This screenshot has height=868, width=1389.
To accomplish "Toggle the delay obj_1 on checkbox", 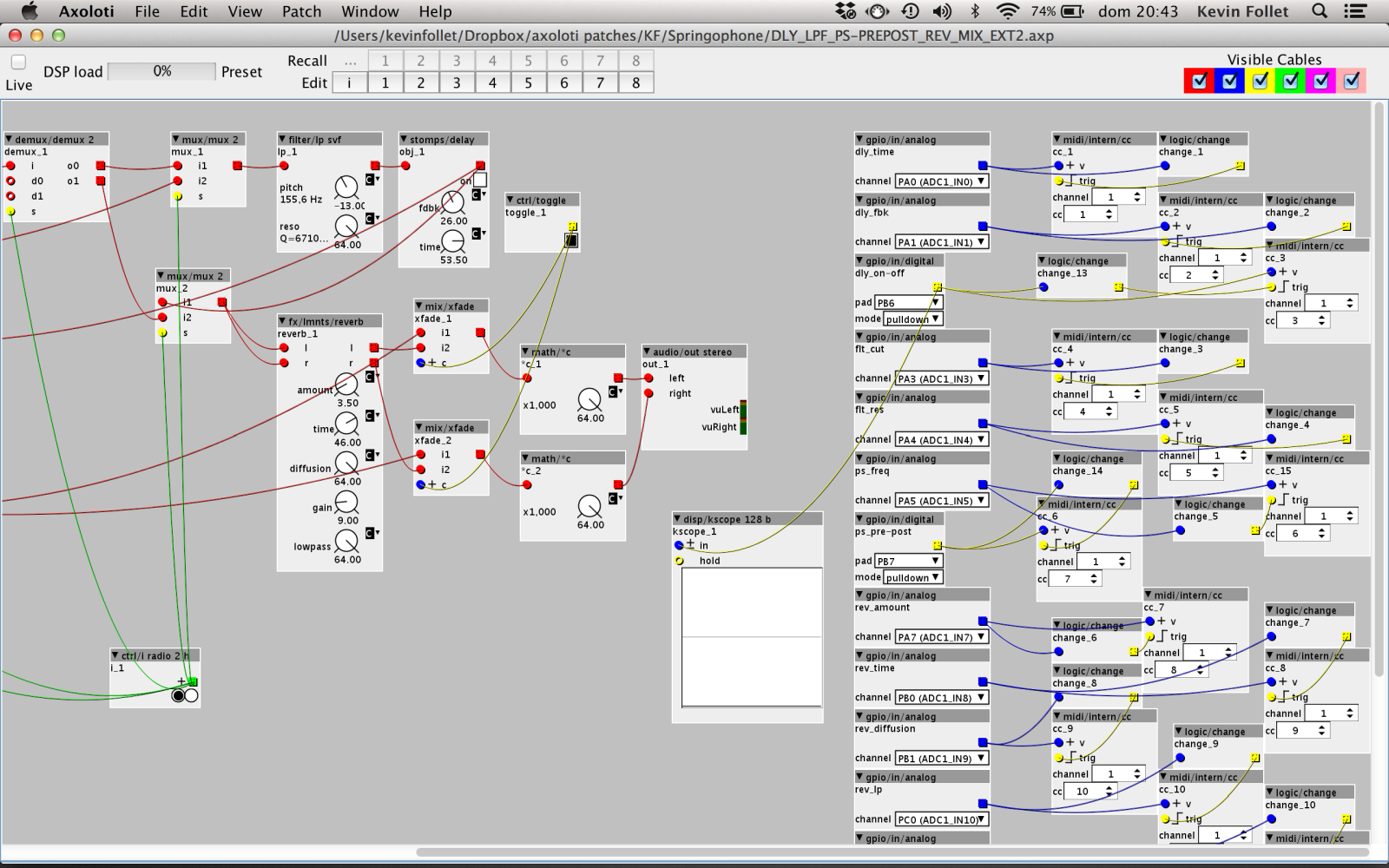I will click(x=479, y=180).
